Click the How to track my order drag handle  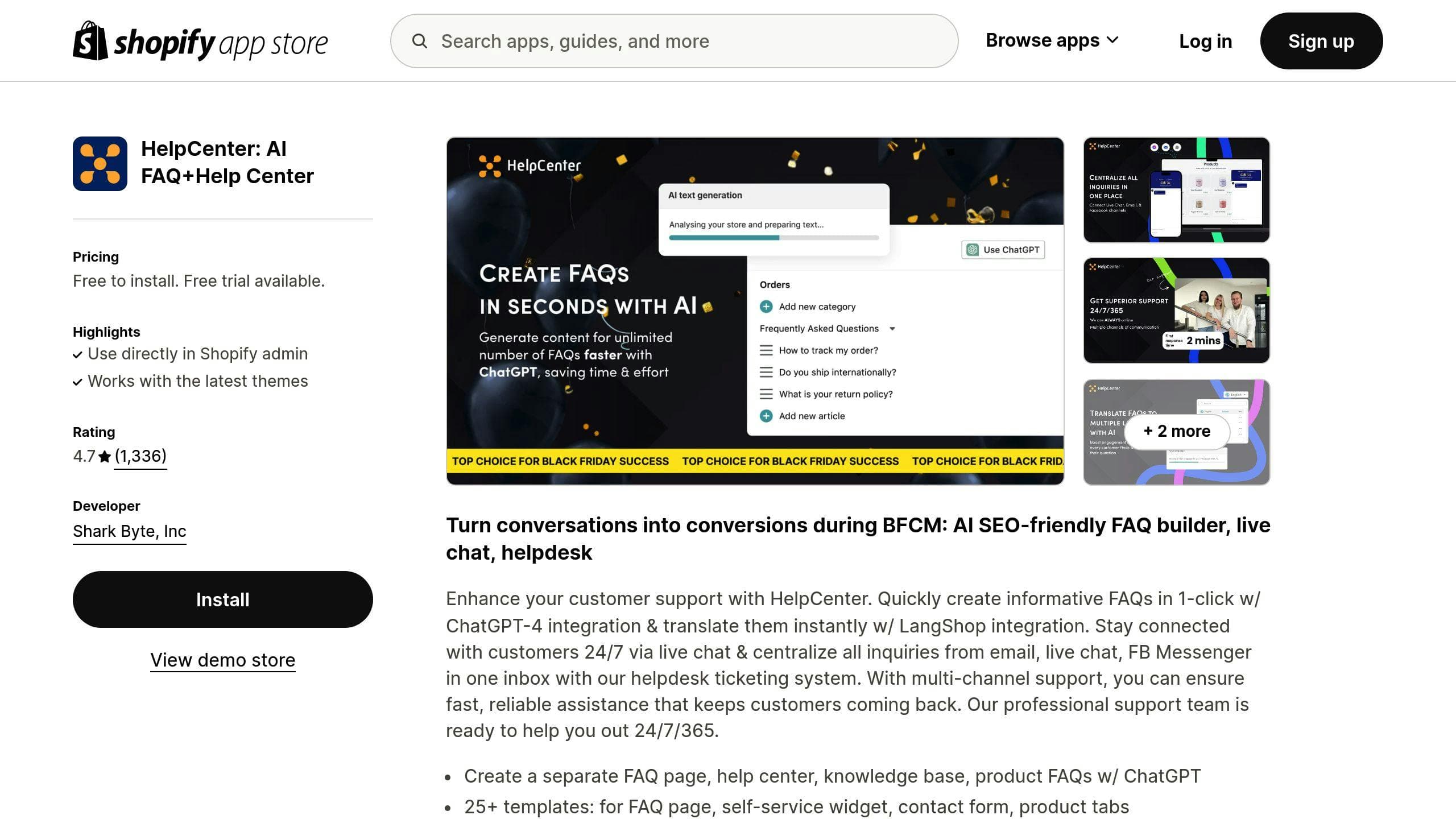click(766, 350)
